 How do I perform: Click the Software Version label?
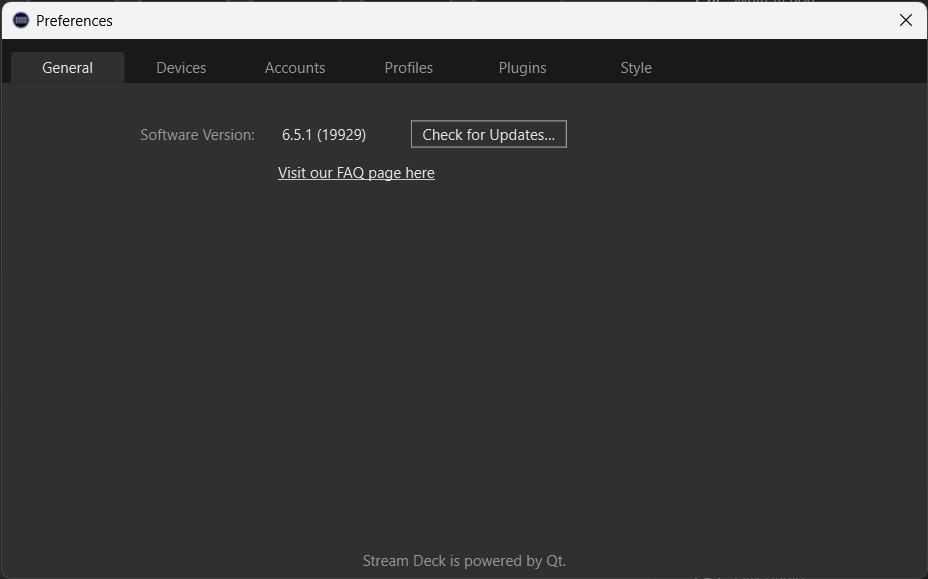[x=197, y=135]
